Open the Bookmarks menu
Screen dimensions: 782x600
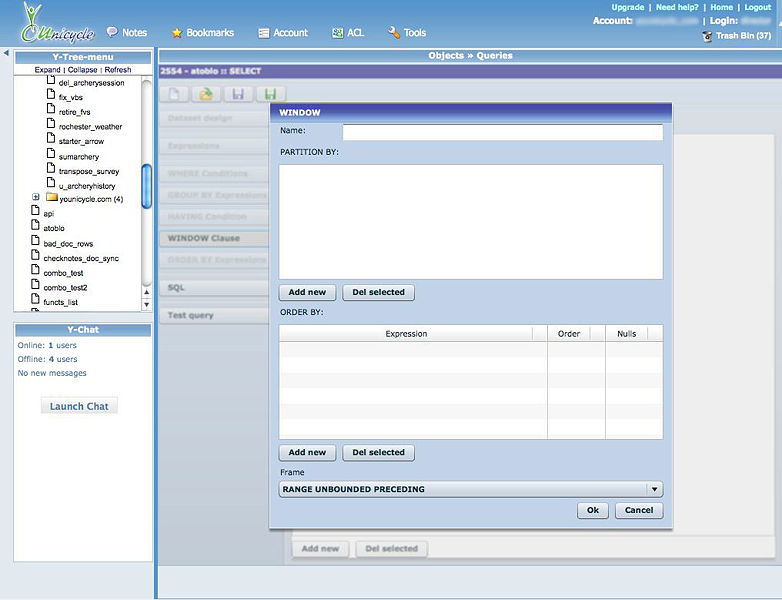click(x=202, y=33)
